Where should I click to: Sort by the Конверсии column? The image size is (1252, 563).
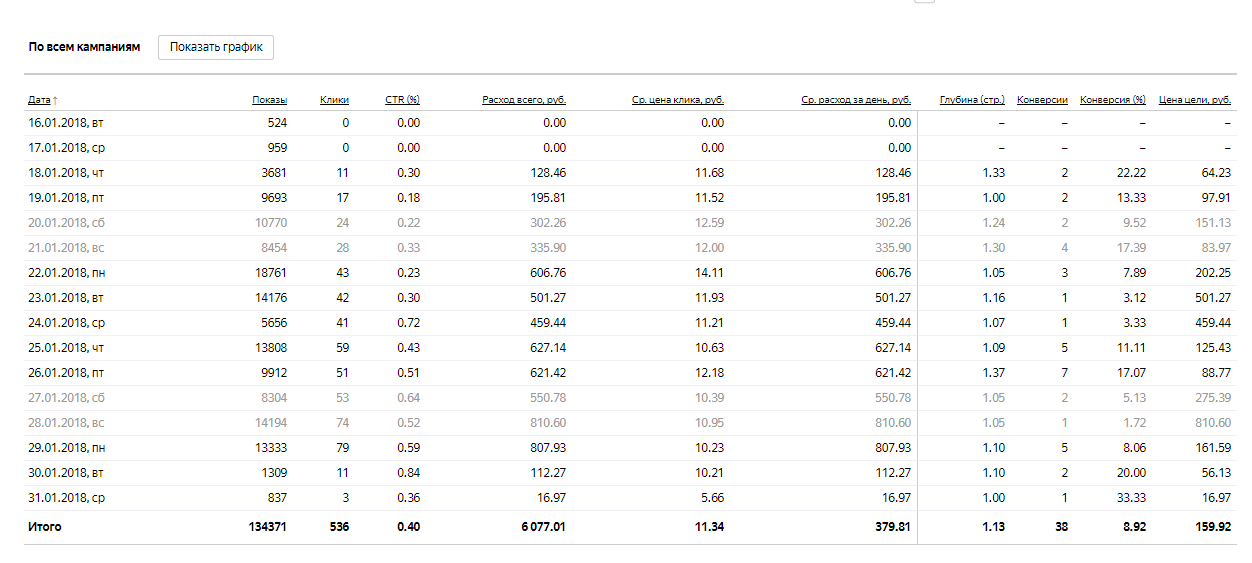coord(1042,100)
